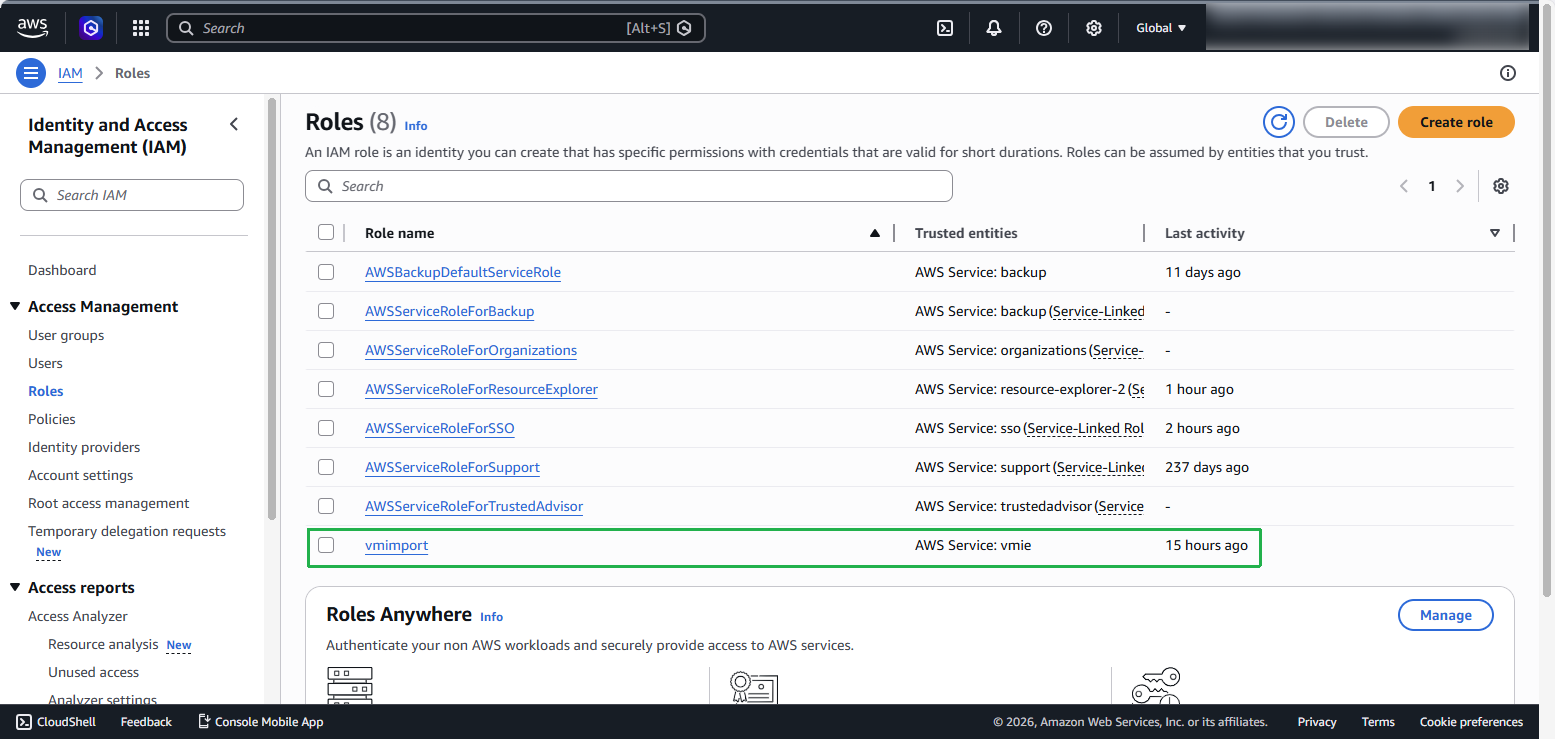Click the Create role button
The image size is (1555, 739).
(1456, 122)
